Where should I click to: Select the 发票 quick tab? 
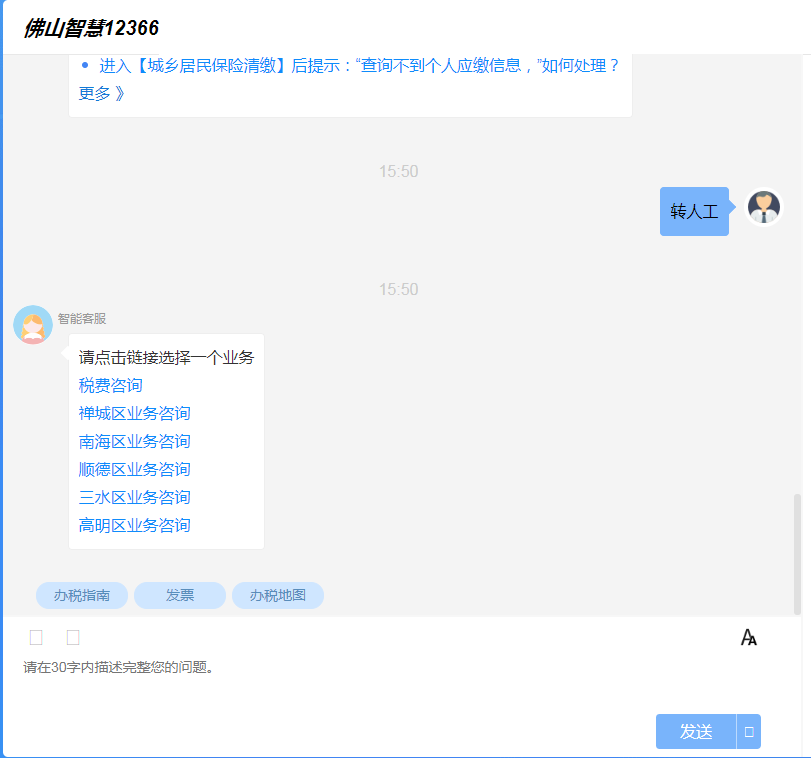(x=180, y=596)
